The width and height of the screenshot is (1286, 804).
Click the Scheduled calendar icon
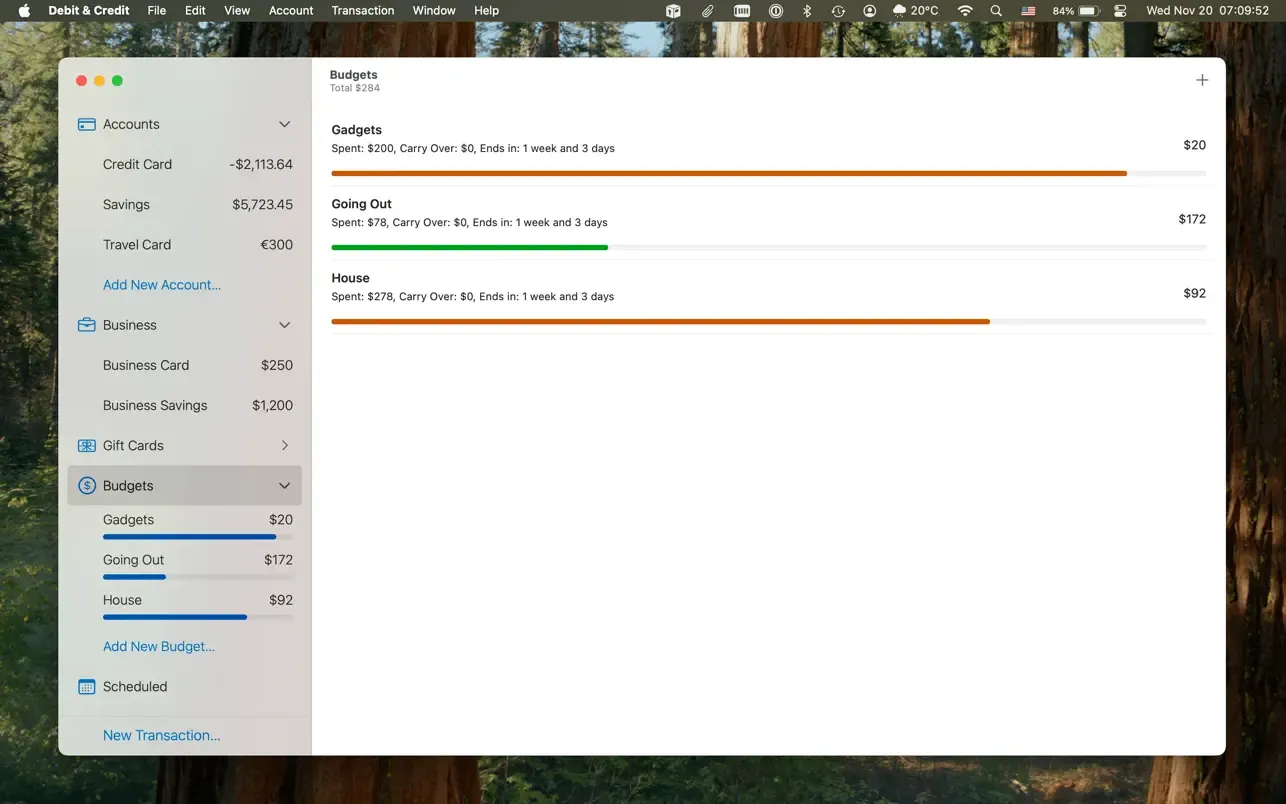click(x=87, y=687)
